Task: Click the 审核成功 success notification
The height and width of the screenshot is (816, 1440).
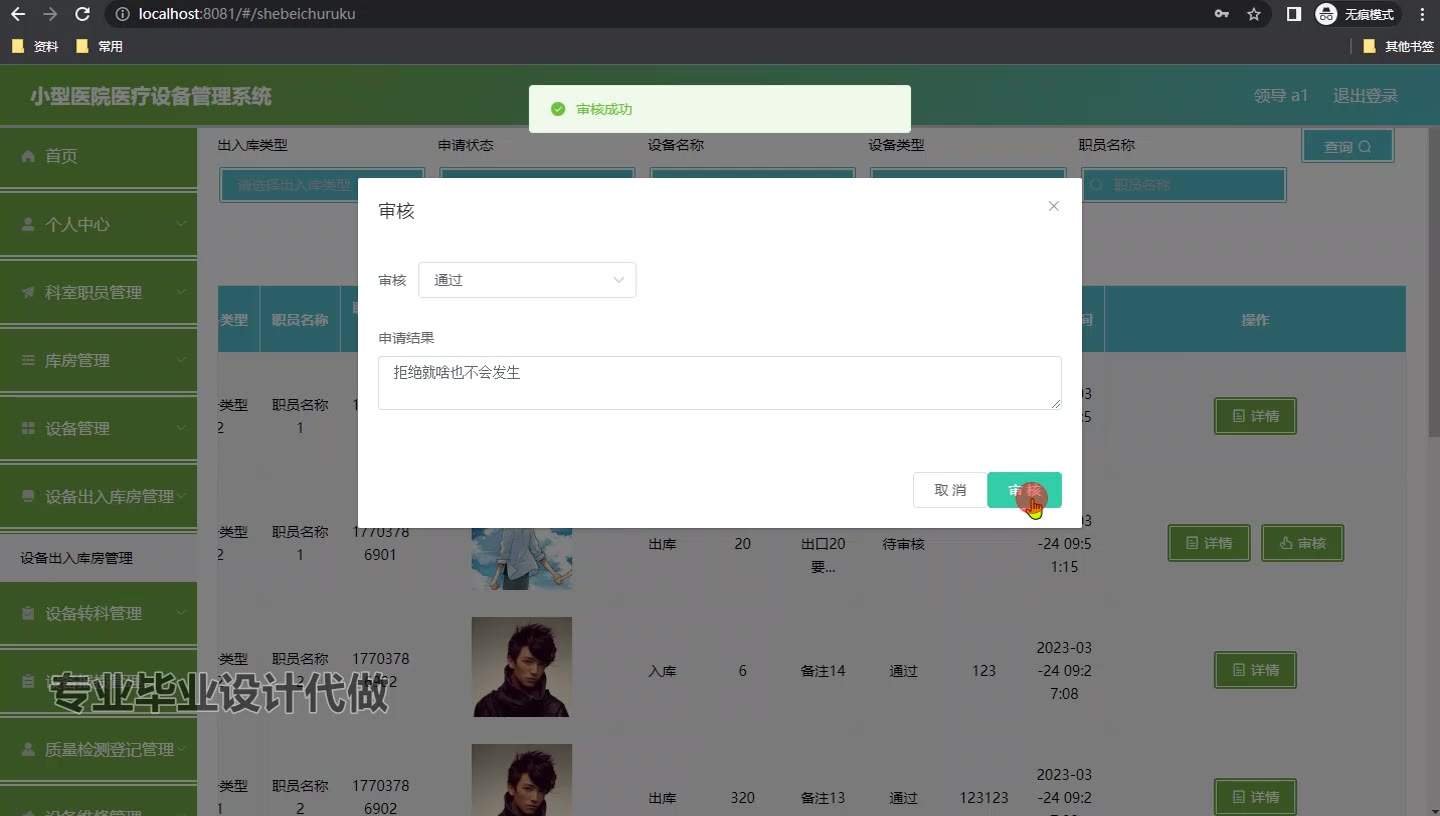Action: click(x=720, y=109)
